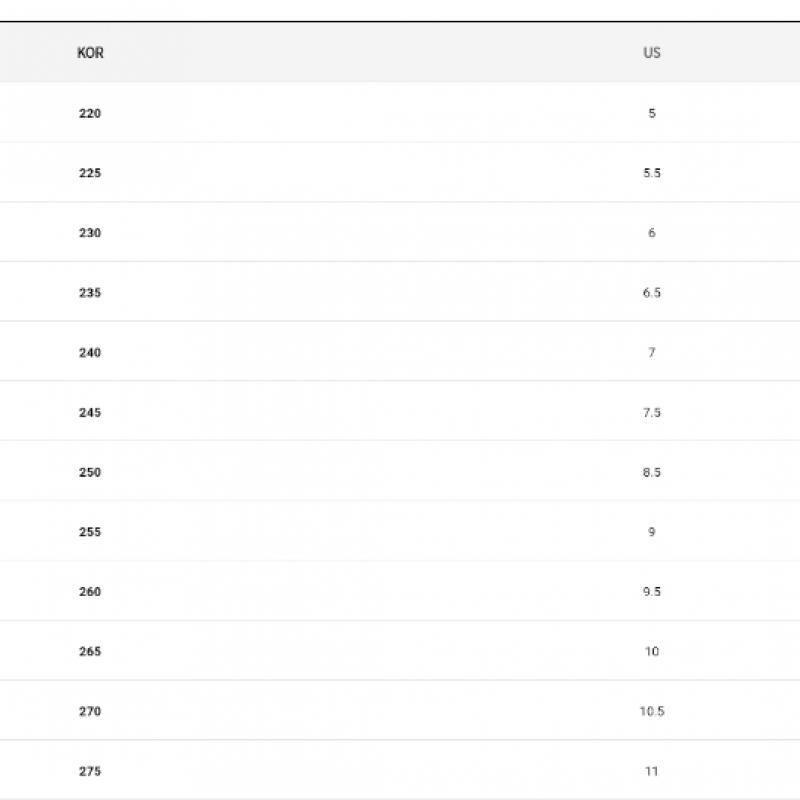Viewport: 800px width, 800px height.
Task: Select the KOR 275 size entry
Action: [x=90, y=771]
